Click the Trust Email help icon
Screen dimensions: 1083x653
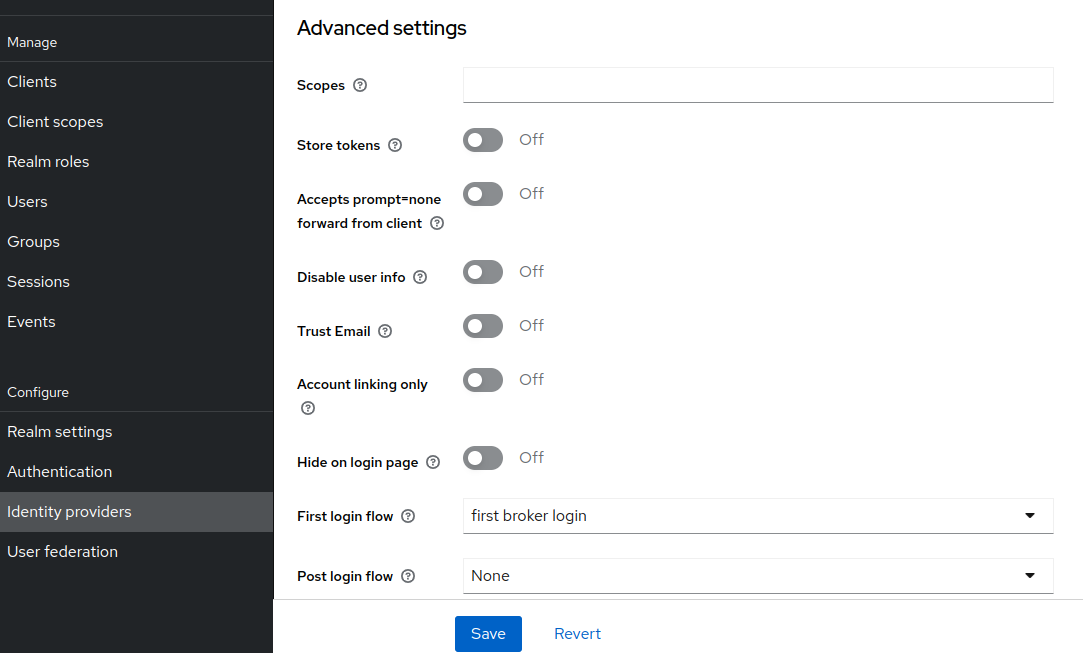click(x=383, y=331)
